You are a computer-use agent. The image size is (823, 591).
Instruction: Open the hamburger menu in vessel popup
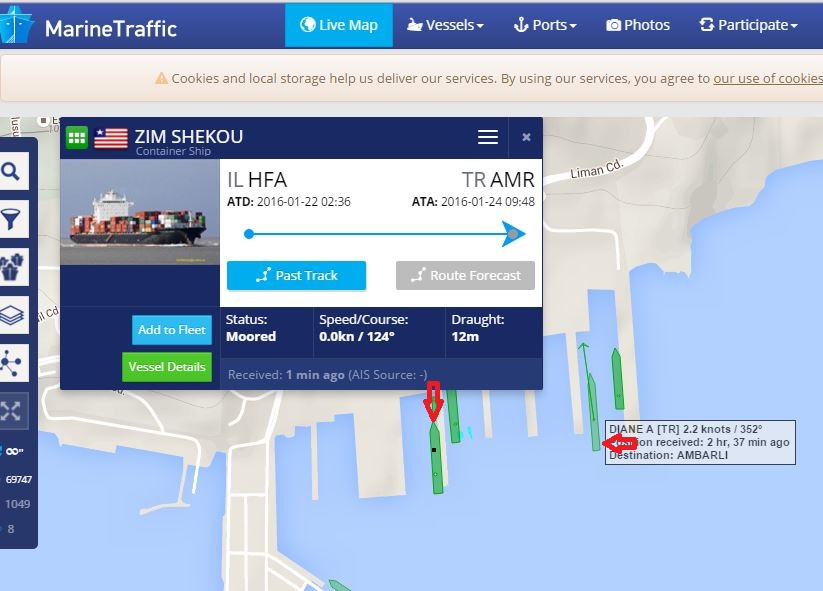[x=488, y=137]
